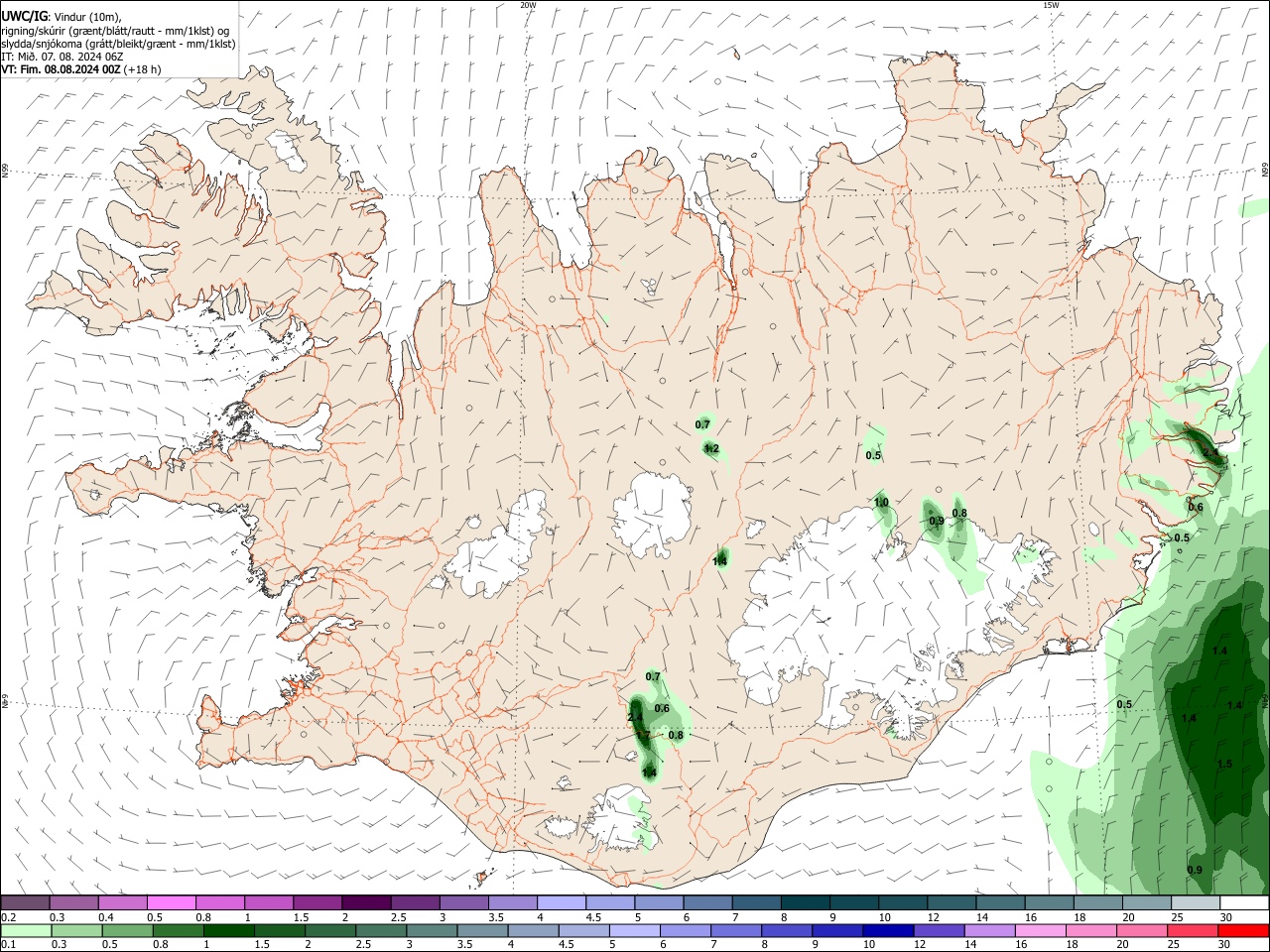Click the 15W longitude label
Screen dimensions: 1270x952
tap(1051, 5)
